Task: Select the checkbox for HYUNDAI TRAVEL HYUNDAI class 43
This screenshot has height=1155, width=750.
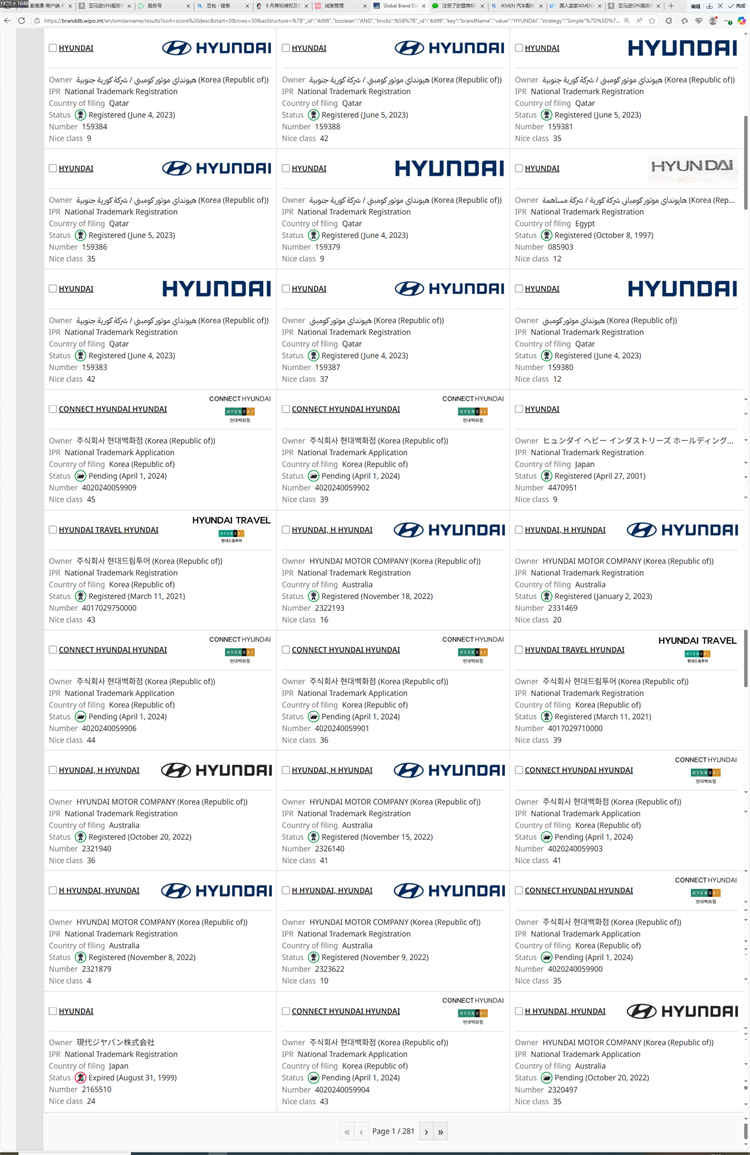Action: click(52, 530)
